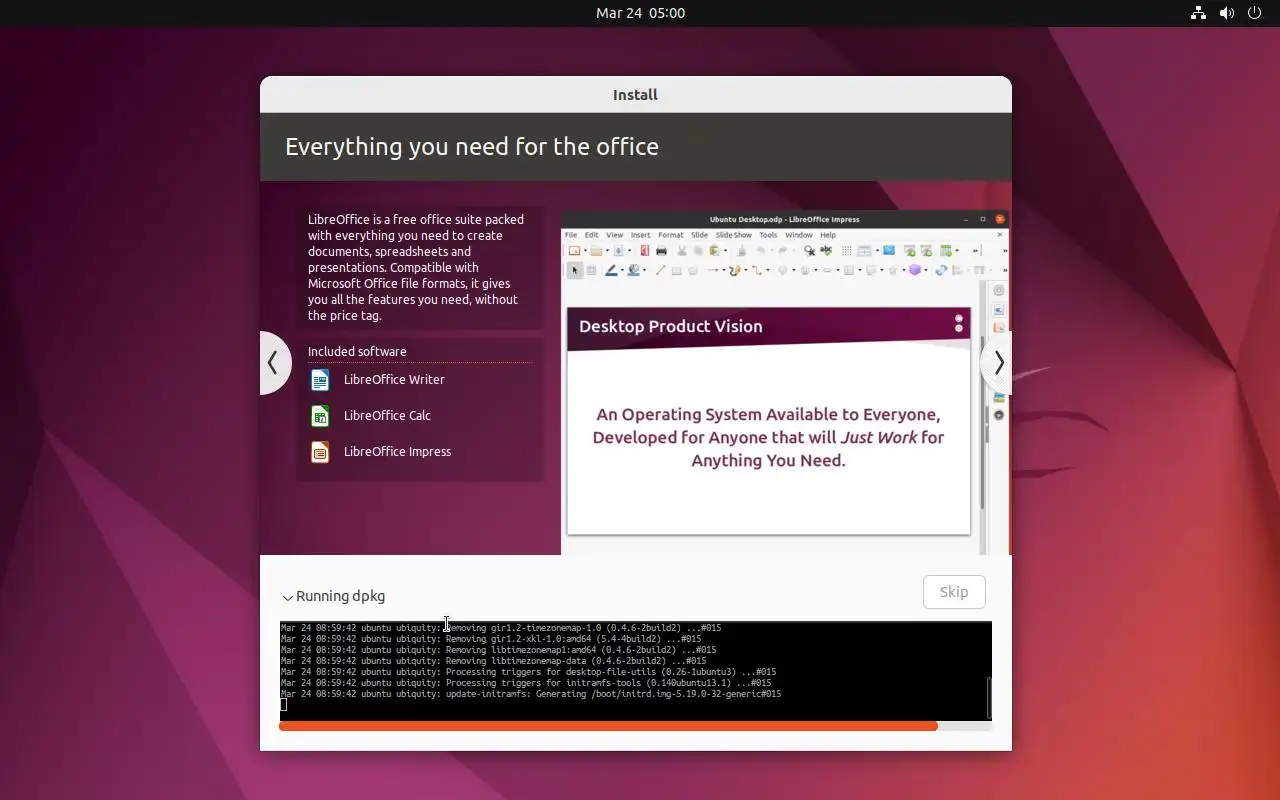Click the 'Included software' label
This screenshot has height=800, width=1280.
(x=357, y=352)
